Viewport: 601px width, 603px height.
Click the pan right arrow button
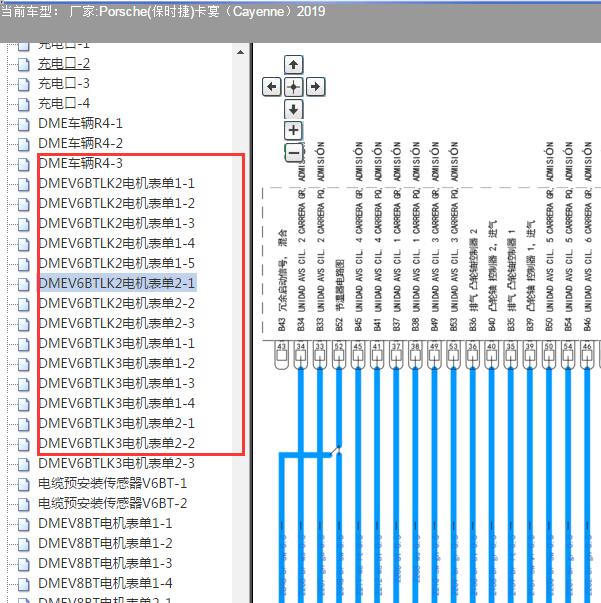tap(315, 87)
